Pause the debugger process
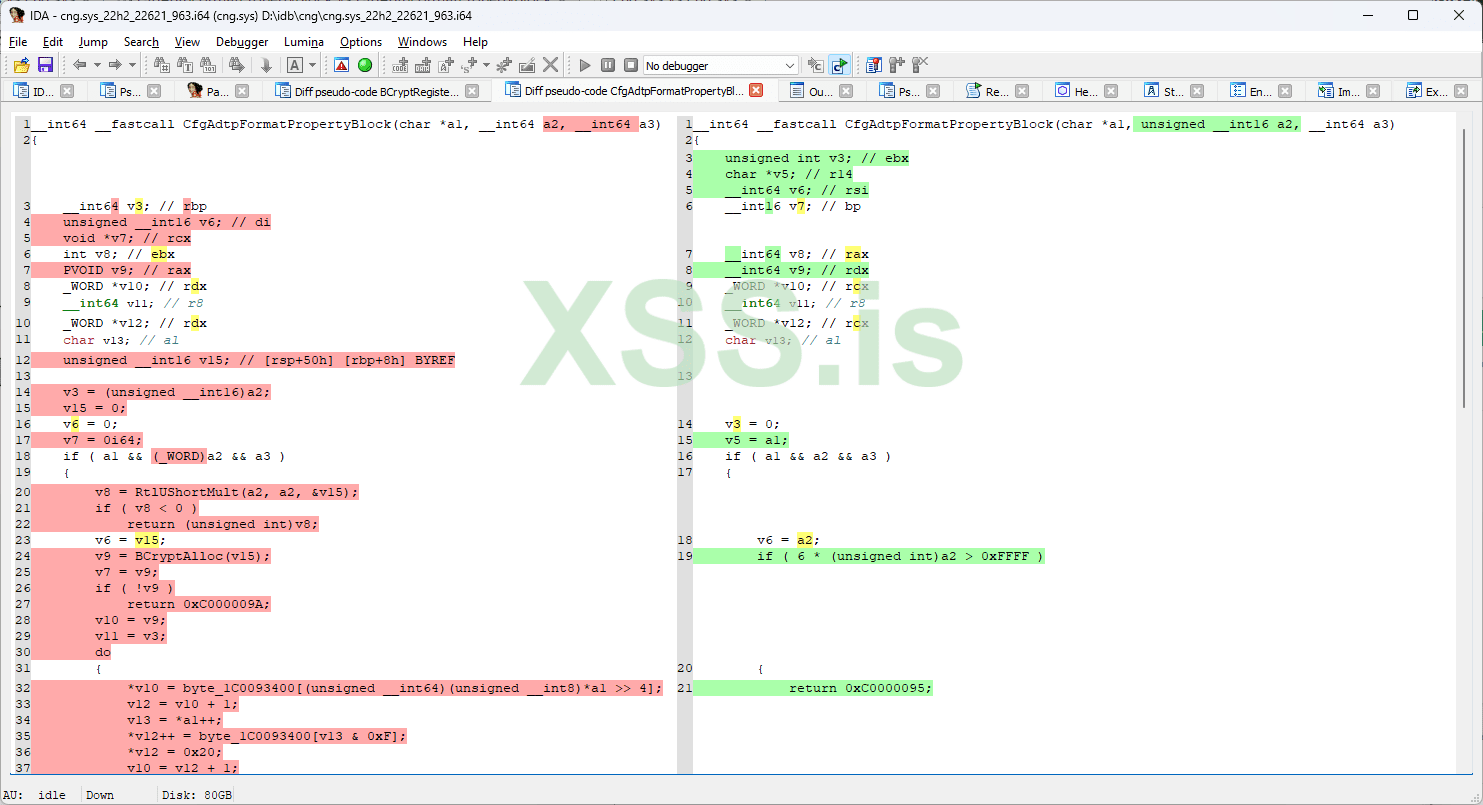Viewport: 1483px width, 805px height. click(x=608, y=65)
